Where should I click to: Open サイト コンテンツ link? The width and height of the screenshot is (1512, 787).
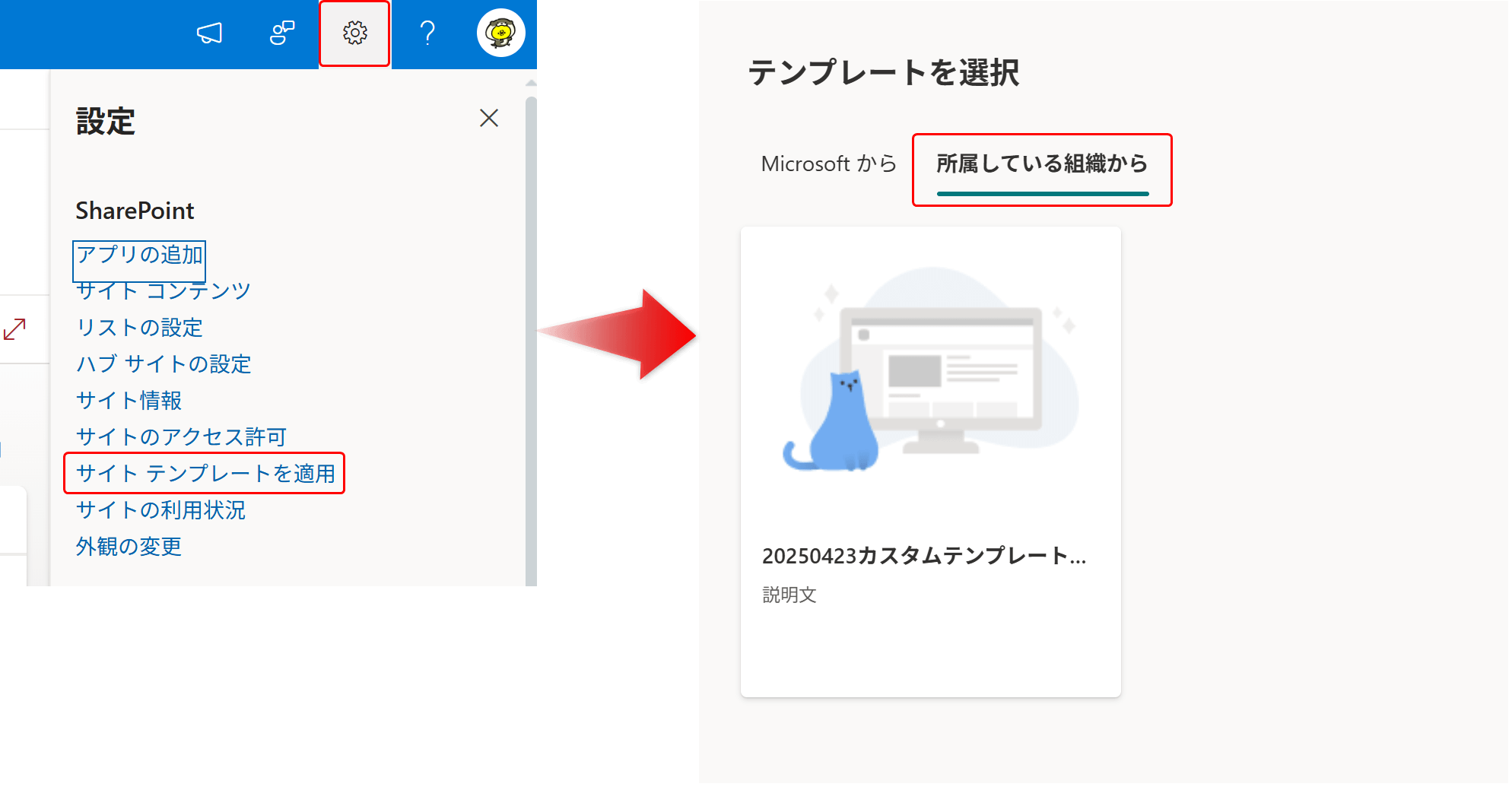[x=163, y=291]
